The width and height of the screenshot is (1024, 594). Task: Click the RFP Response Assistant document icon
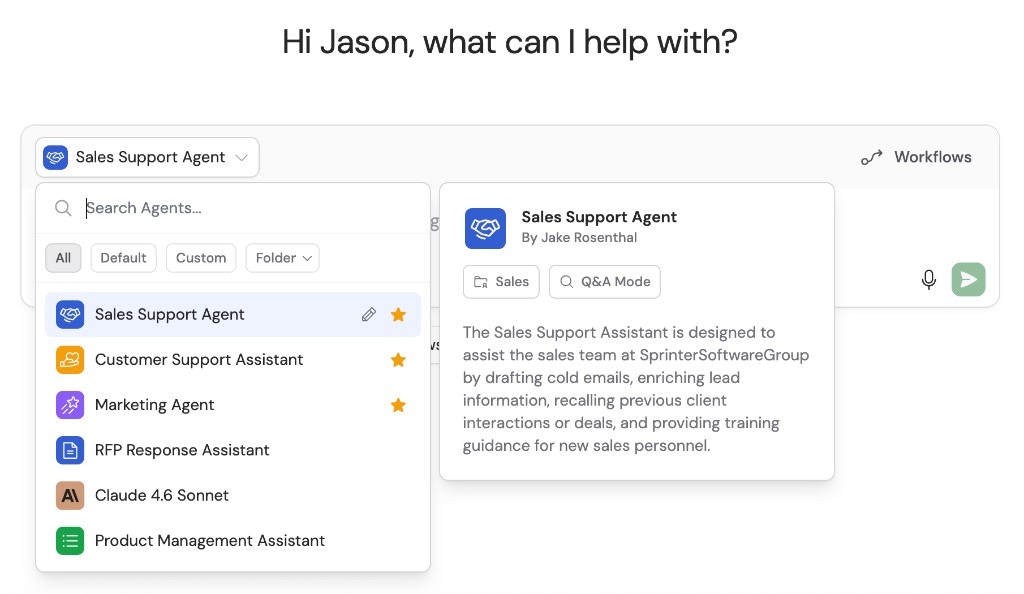pos(69,450)
